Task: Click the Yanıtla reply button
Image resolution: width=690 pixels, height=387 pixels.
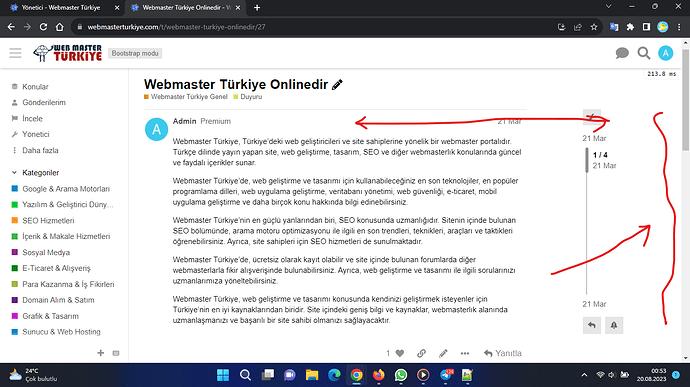Action: [x=503, y=353]
